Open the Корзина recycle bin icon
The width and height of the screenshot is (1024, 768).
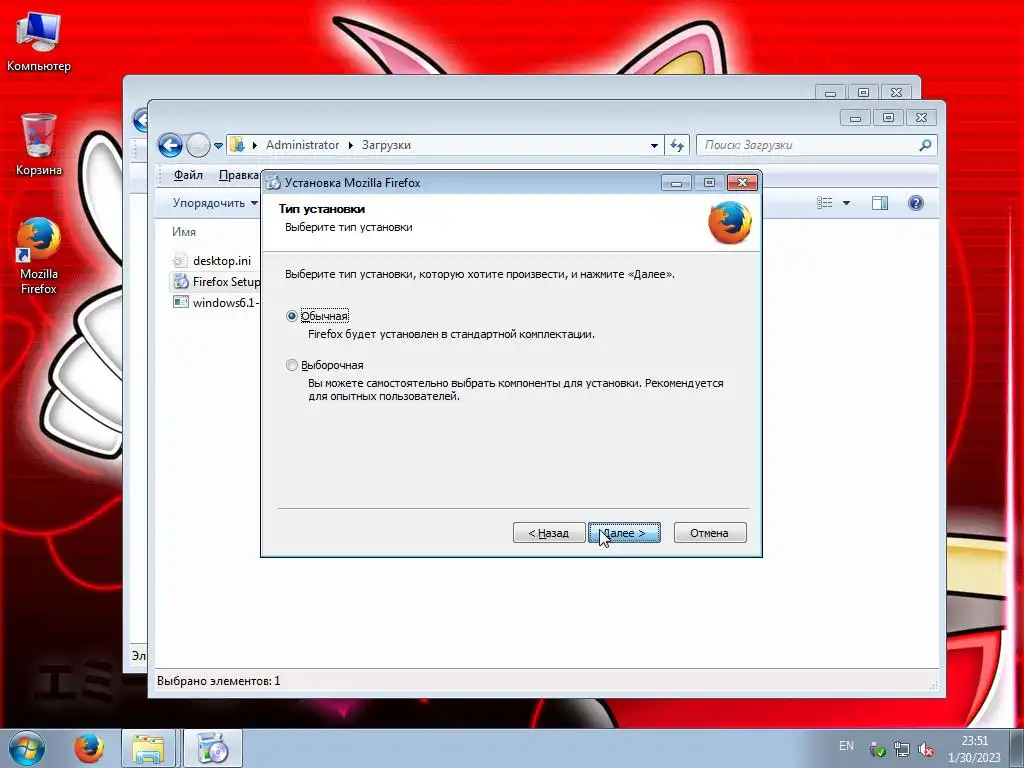[39, 144]
